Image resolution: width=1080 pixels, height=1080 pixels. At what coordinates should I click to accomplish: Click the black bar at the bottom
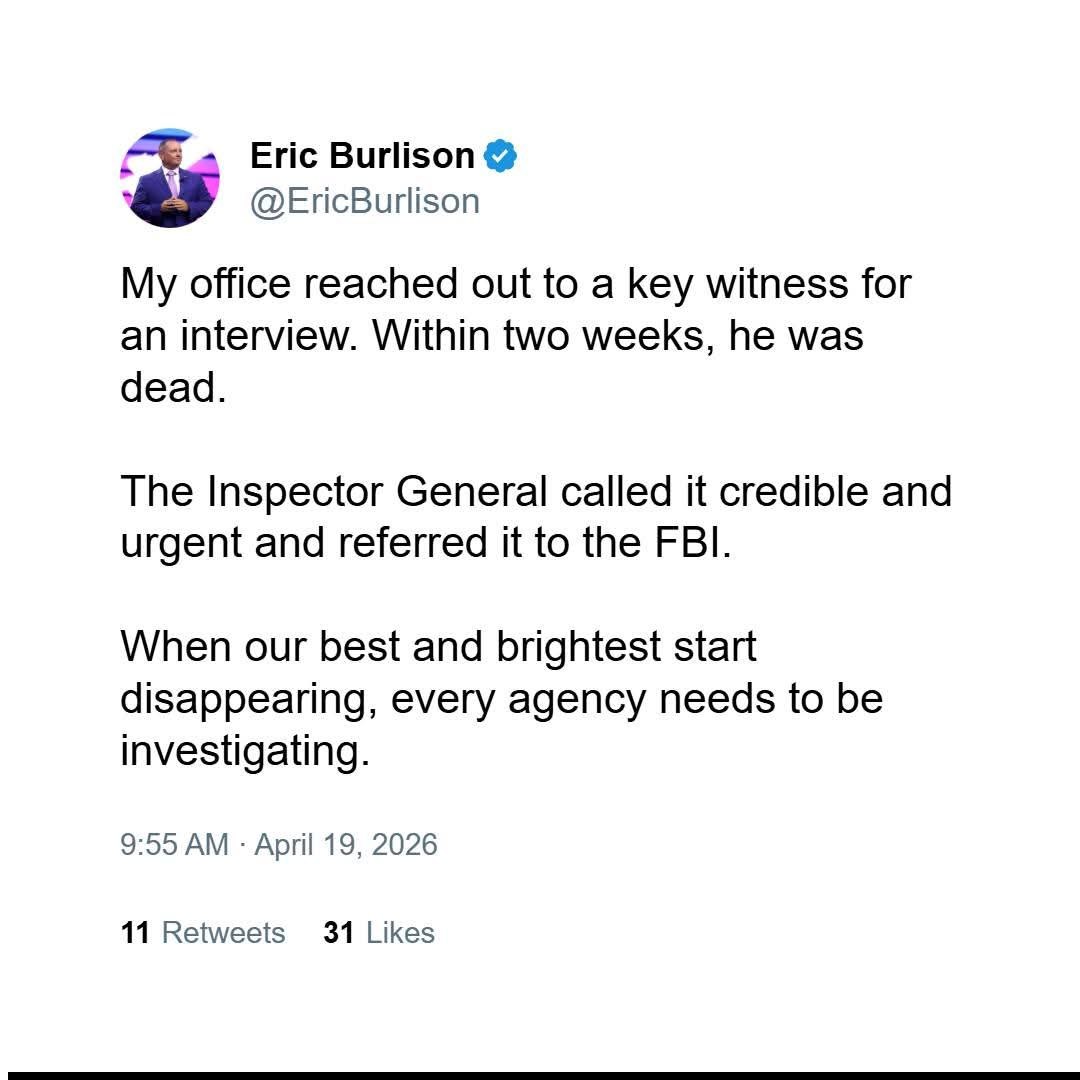click(x=540, y=1075)
